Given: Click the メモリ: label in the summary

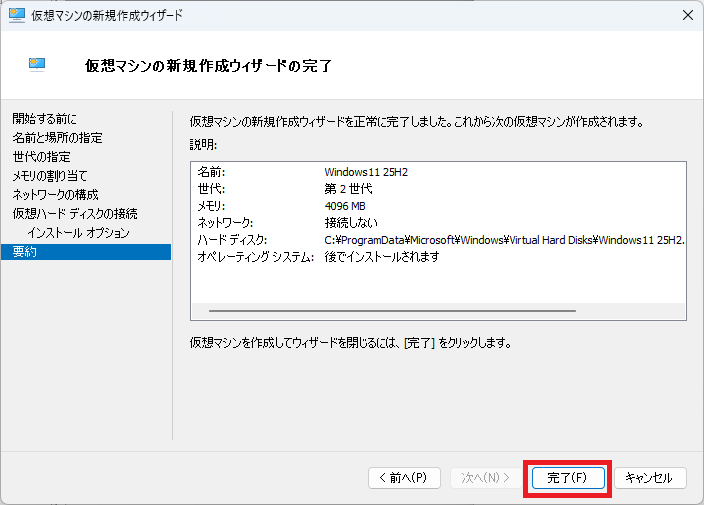Looking at the screenshot, I should coord(211,206).
